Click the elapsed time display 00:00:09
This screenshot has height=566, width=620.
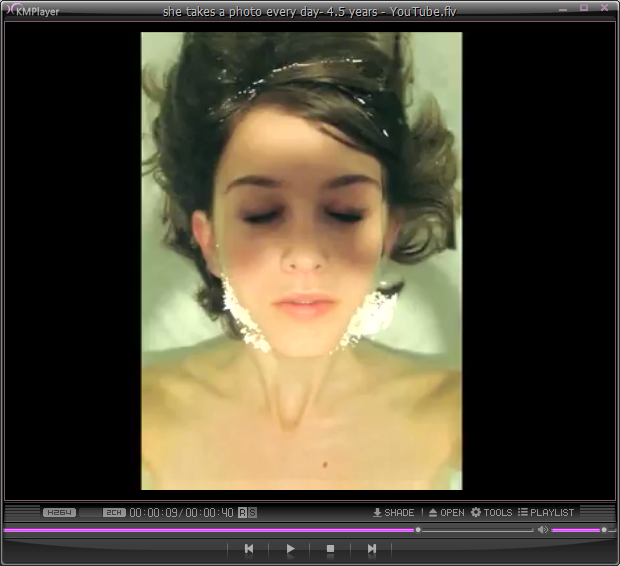click(x=153, y=513)
